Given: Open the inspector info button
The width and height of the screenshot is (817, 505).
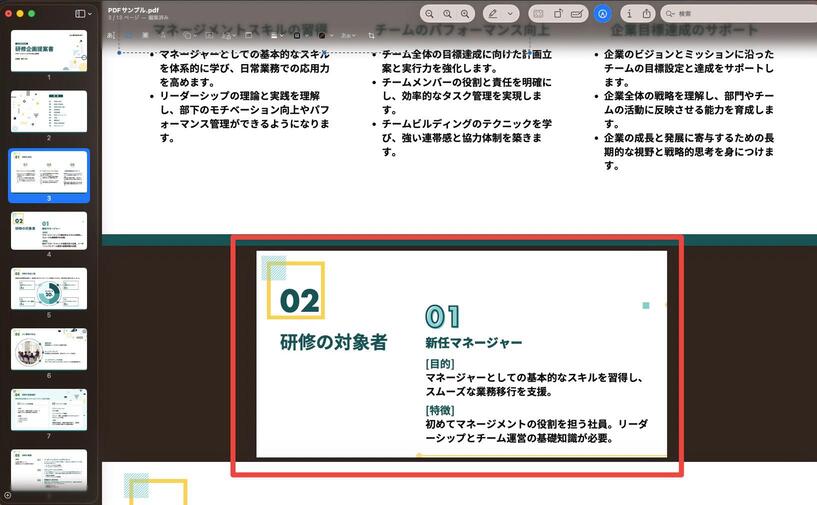Looking at the screenshot, I should click(629, 14).
